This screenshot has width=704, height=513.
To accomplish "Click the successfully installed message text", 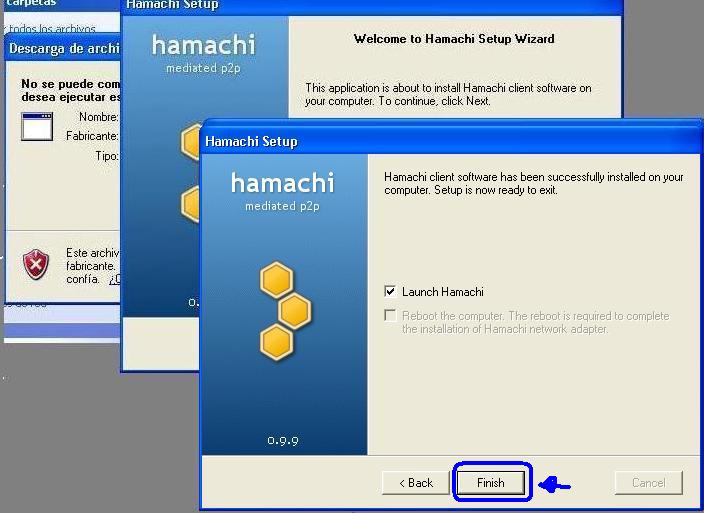I will click(534, 183).
